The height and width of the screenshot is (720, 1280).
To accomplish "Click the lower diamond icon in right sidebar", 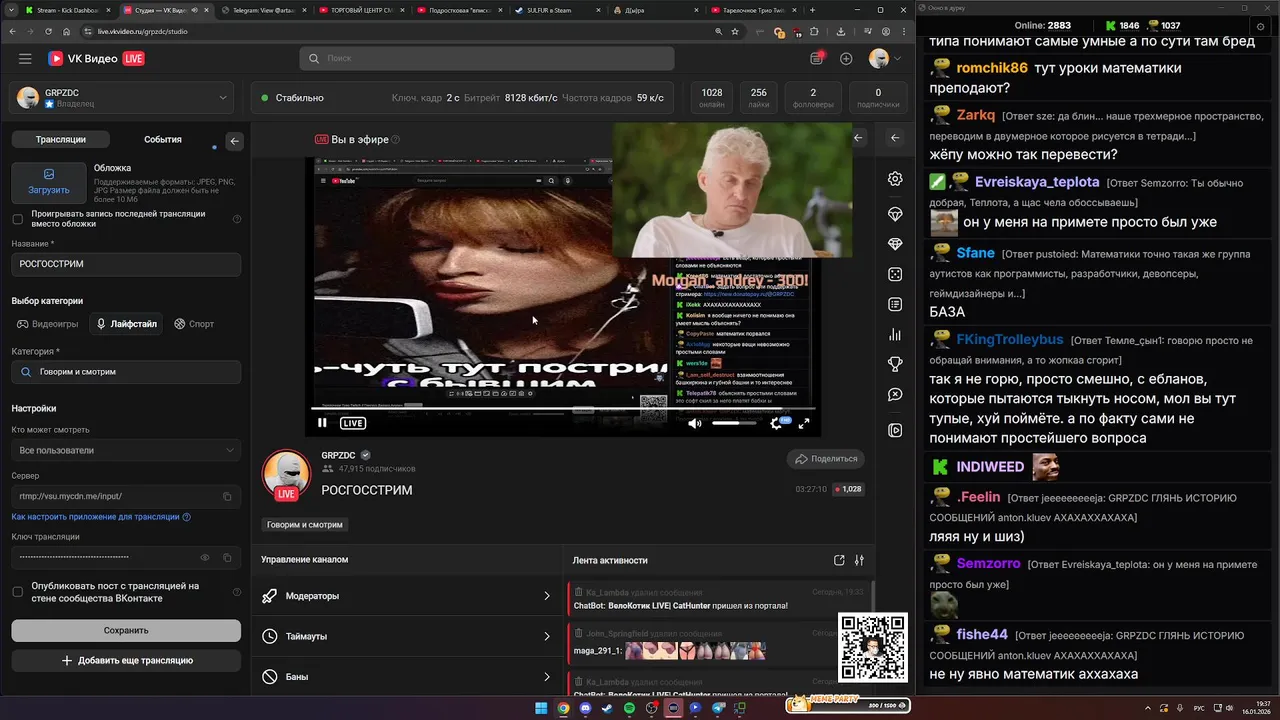I will pyautogui.click(x=895, y=244).
